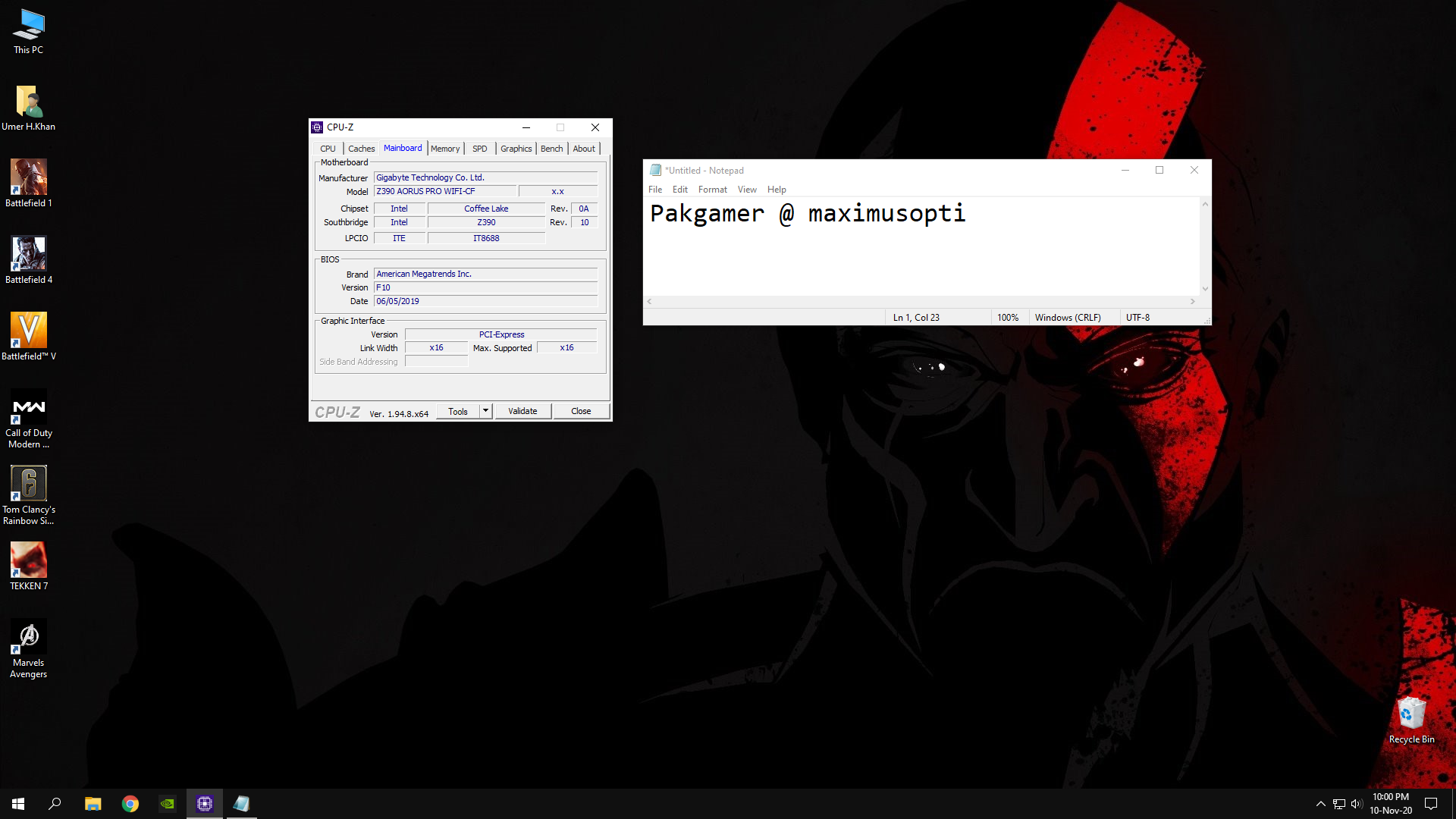Click Model field Z390 AORUS PRO WIFI-CF
The width and height of the screenshot is (1456, 819).
pyautogui.click(x=444, y=191)
